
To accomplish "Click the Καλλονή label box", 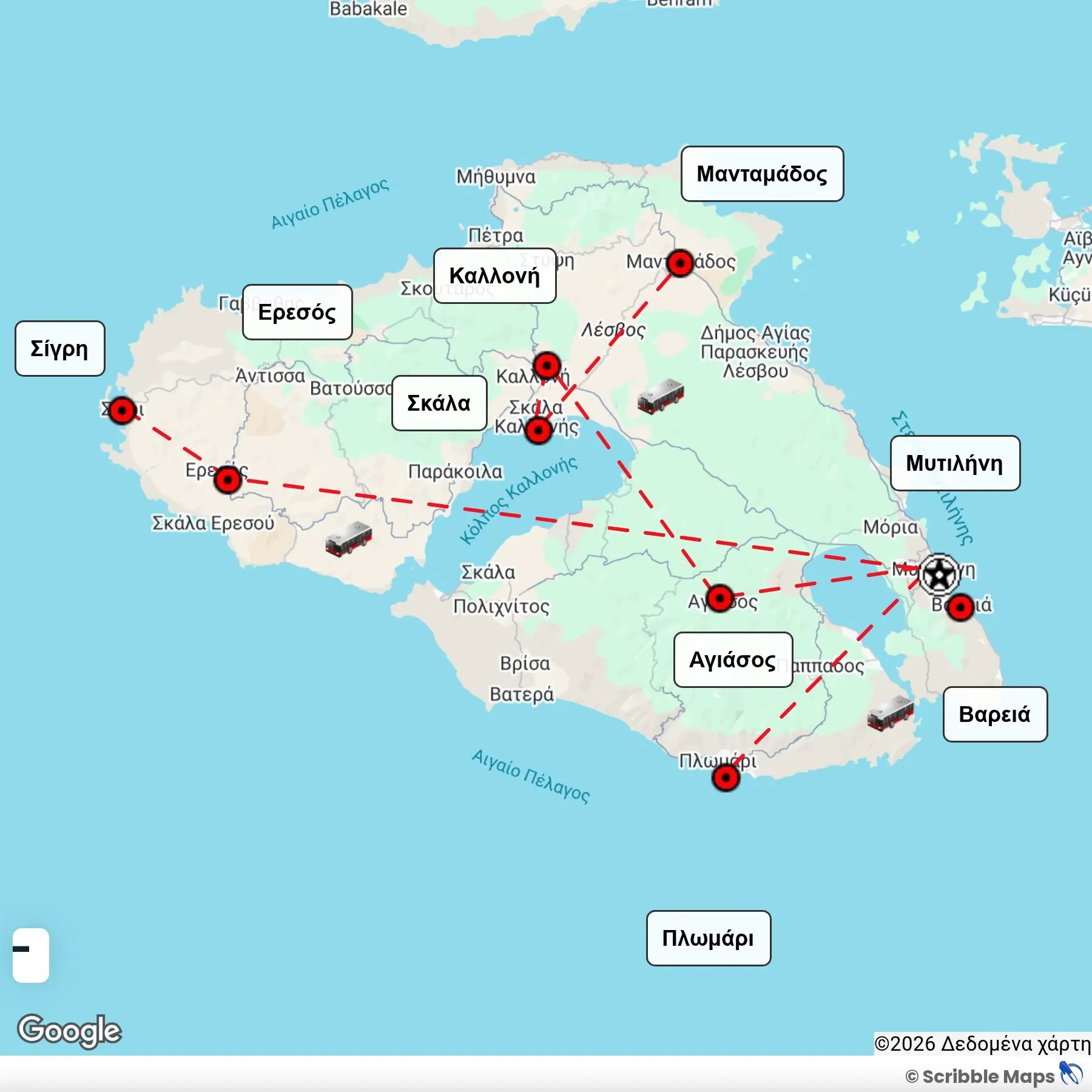I will tap(494, 275).
